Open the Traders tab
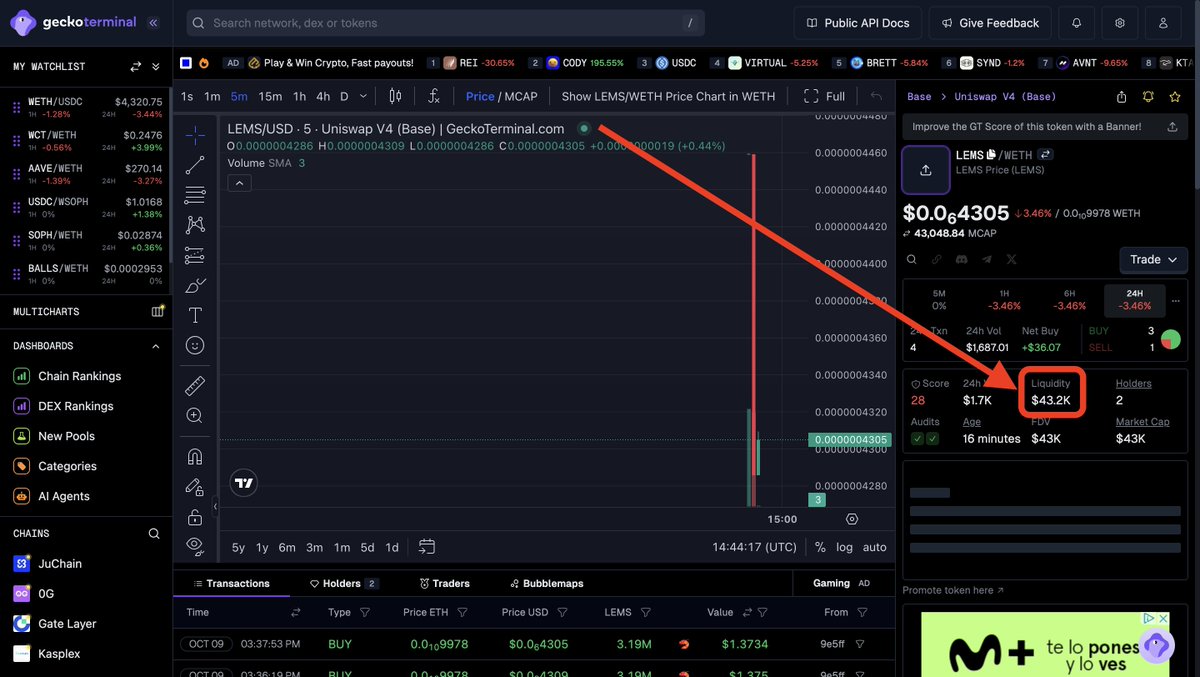The height and width of the screenshot is (677, 1200). click(x=445, y=583)
